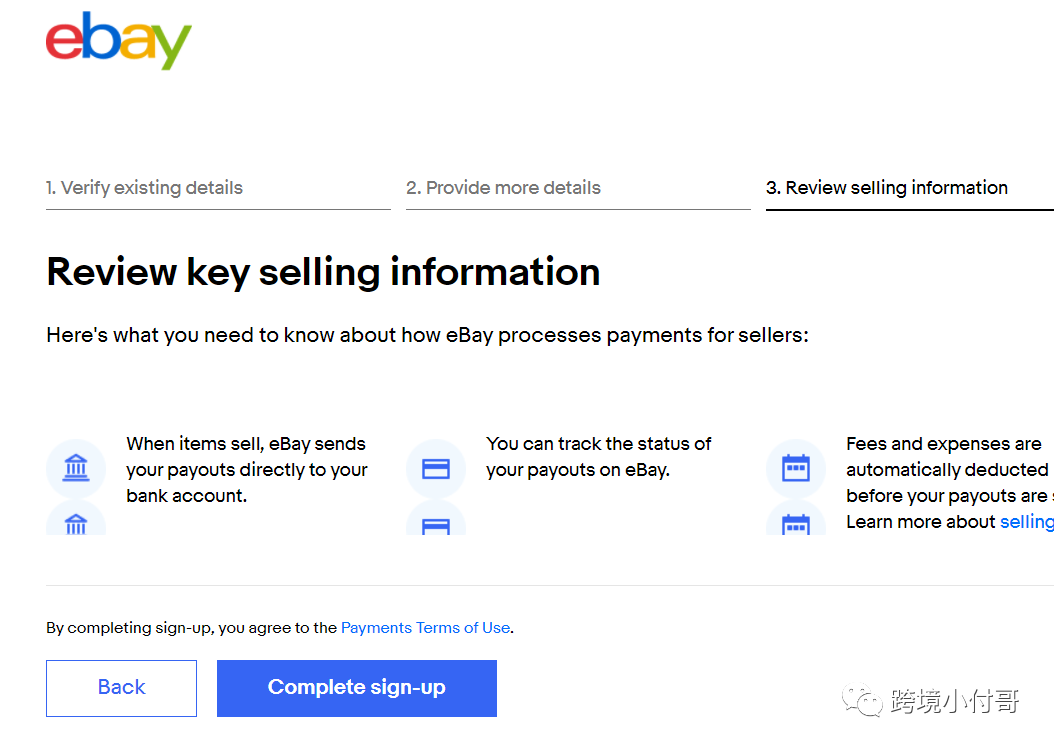Select step 3 Review selling information
Viewport: 1054px width, 748px height.
[887, 188]
